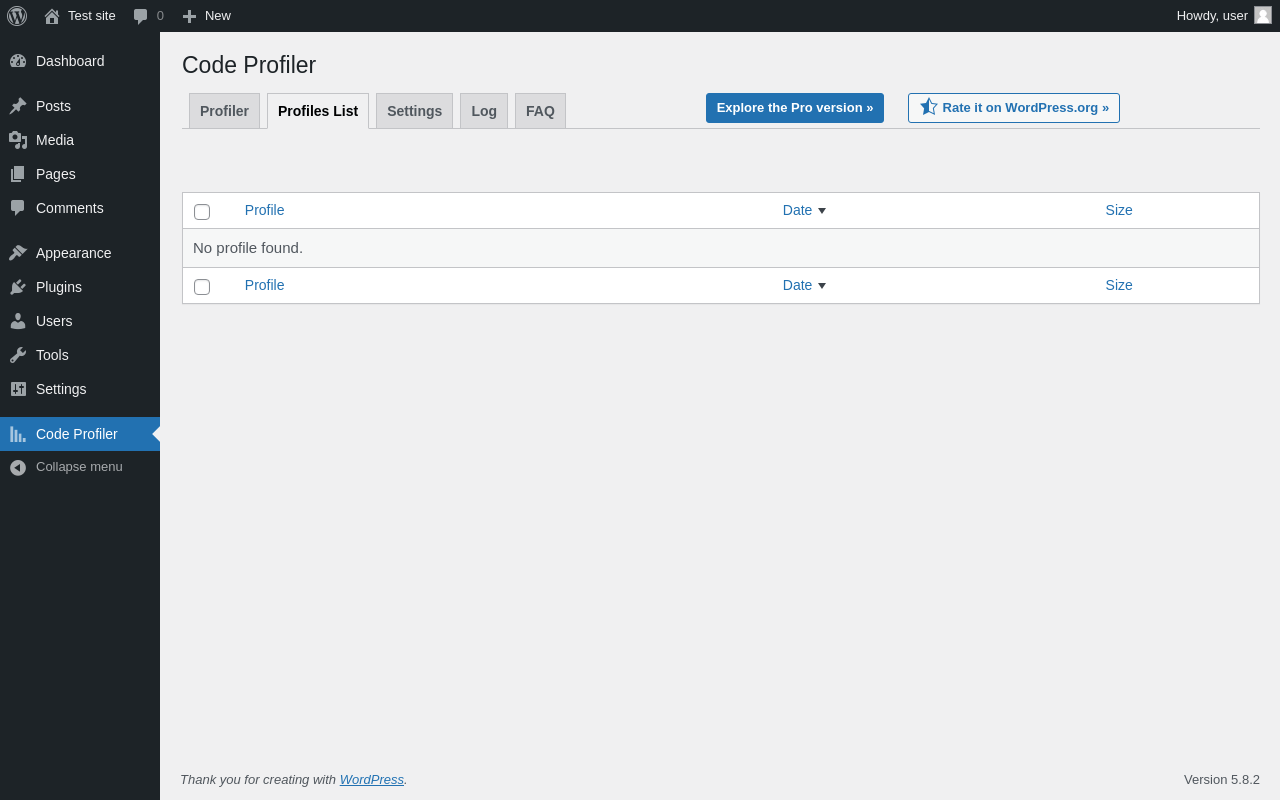Click the Collapse menu arrow icon
1280x800 pixels.
pos(18,467)
